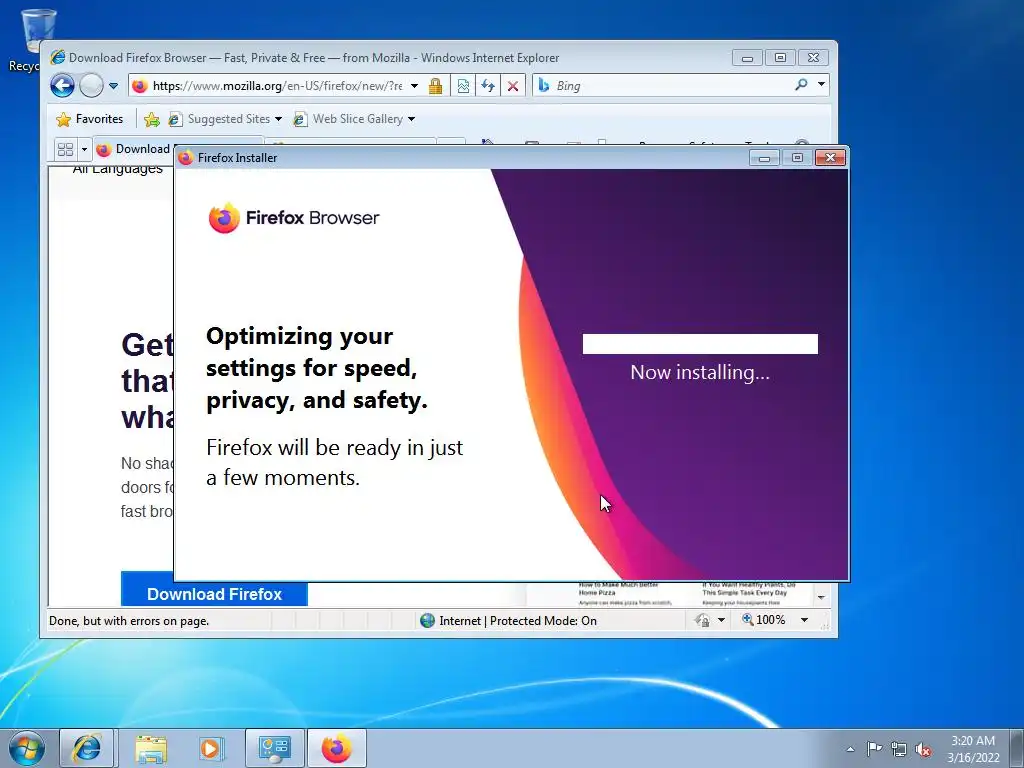1024x768 pixels.
Task: Expand the Web Slice Gallery dropdown arrow
Action: click(411, 119)
